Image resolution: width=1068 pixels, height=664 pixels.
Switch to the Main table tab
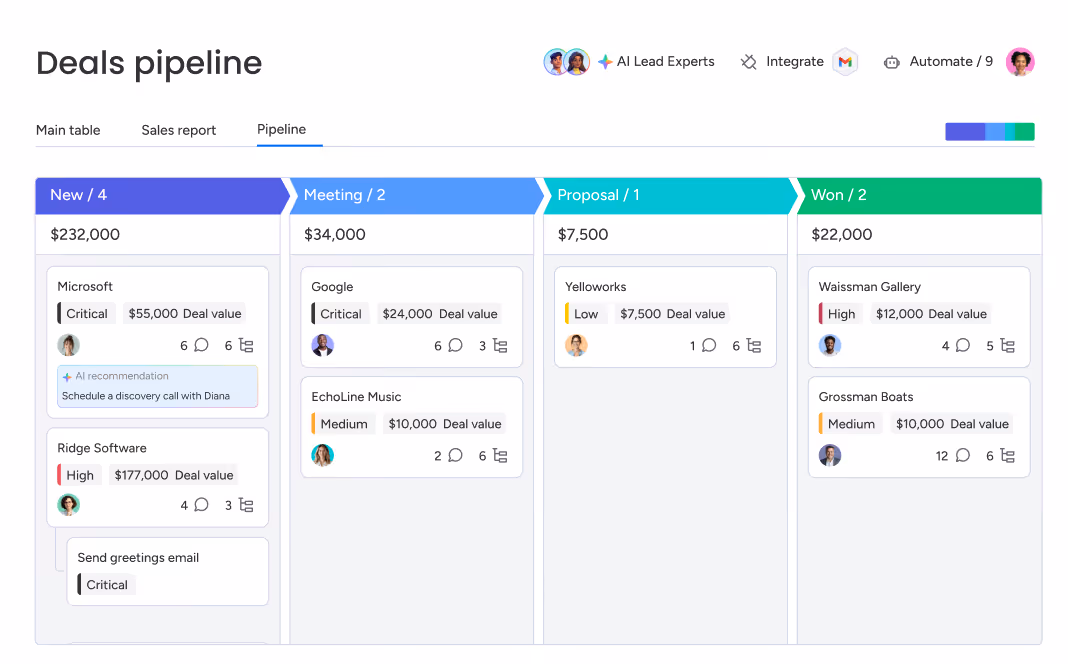click(68, 130)
